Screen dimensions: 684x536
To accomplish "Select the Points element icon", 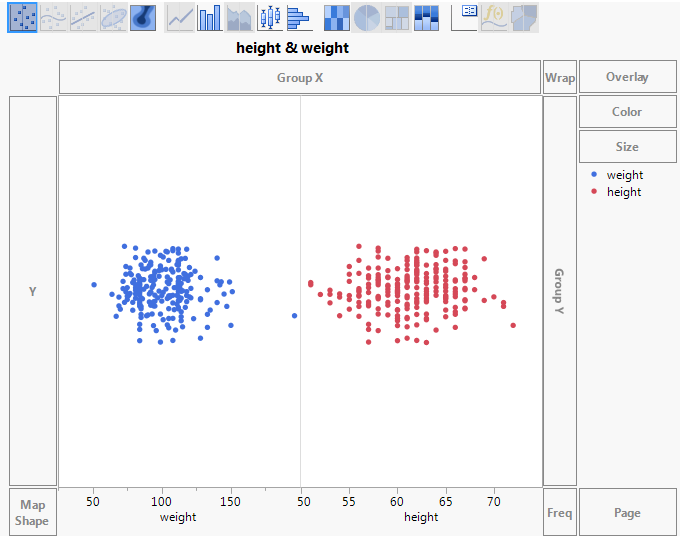I will pos(22,17).
